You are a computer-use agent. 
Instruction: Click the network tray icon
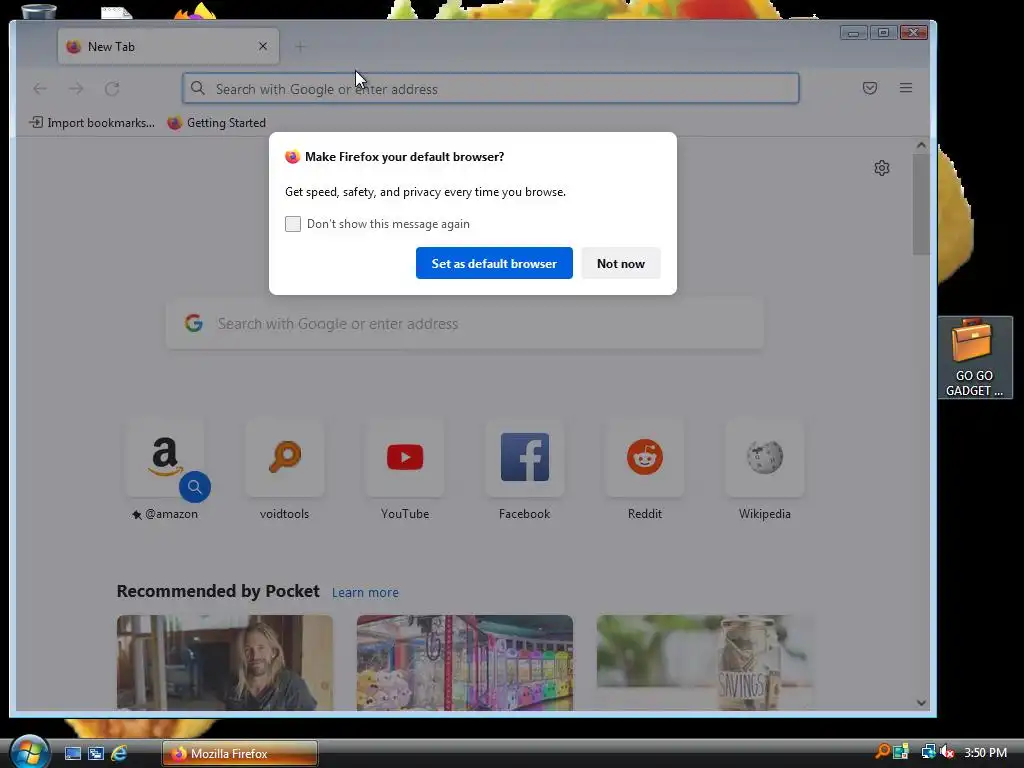tap(928, 752)
